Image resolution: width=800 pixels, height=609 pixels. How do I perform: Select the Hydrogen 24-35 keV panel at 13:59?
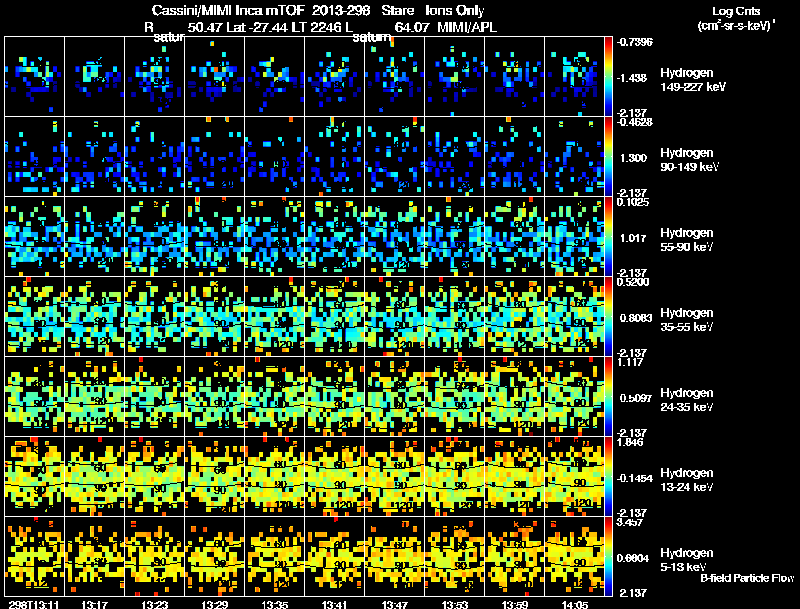click(x=515, y=397)
